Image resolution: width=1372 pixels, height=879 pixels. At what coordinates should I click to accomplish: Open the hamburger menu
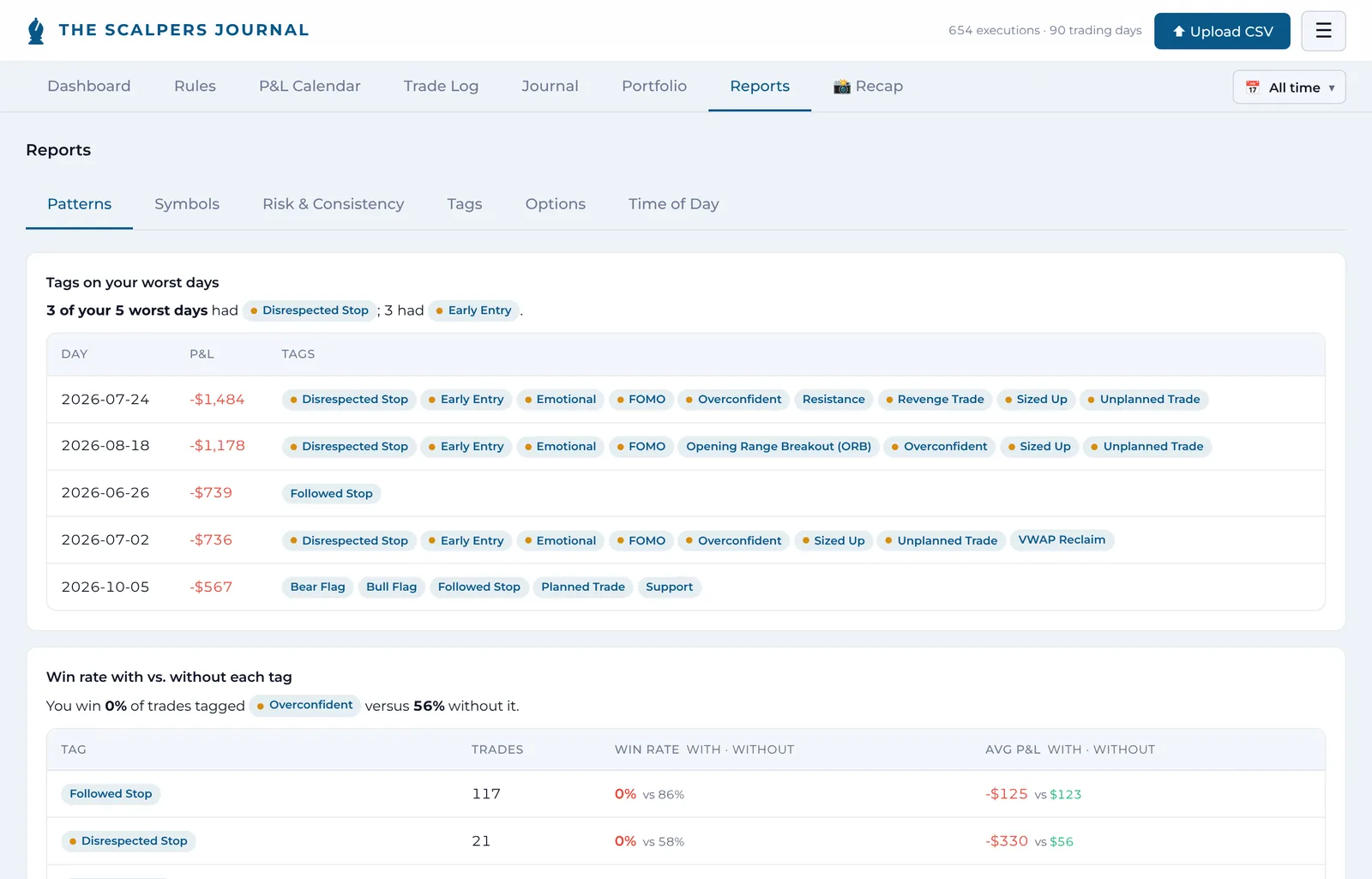point(1323,31)
